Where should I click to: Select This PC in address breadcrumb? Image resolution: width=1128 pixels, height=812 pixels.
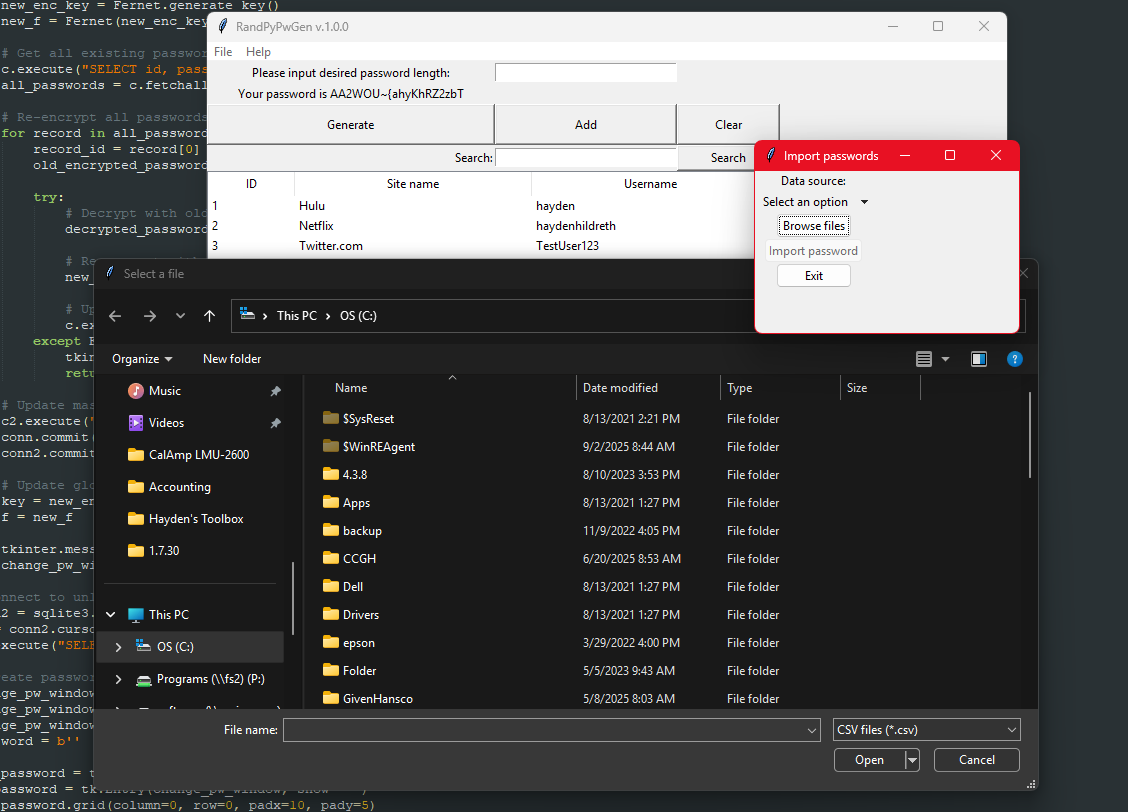click(296, 316)
